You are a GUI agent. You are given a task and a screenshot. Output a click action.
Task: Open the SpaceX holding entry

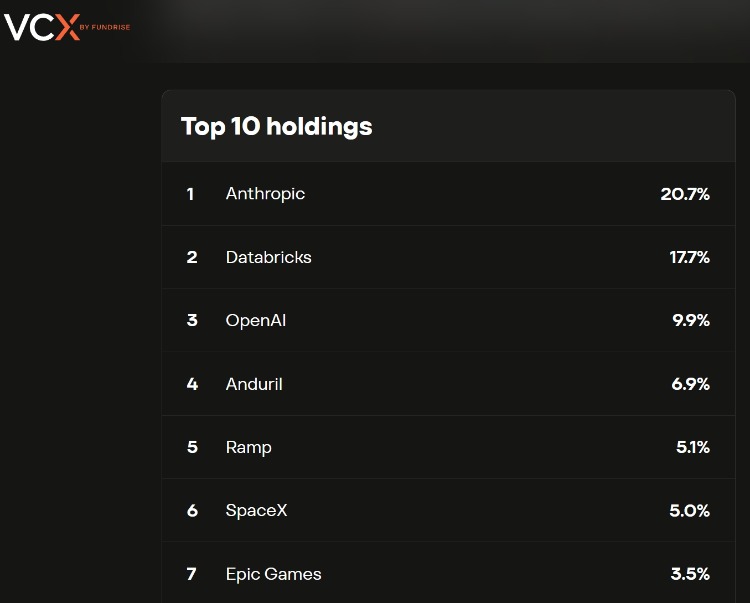256,511
